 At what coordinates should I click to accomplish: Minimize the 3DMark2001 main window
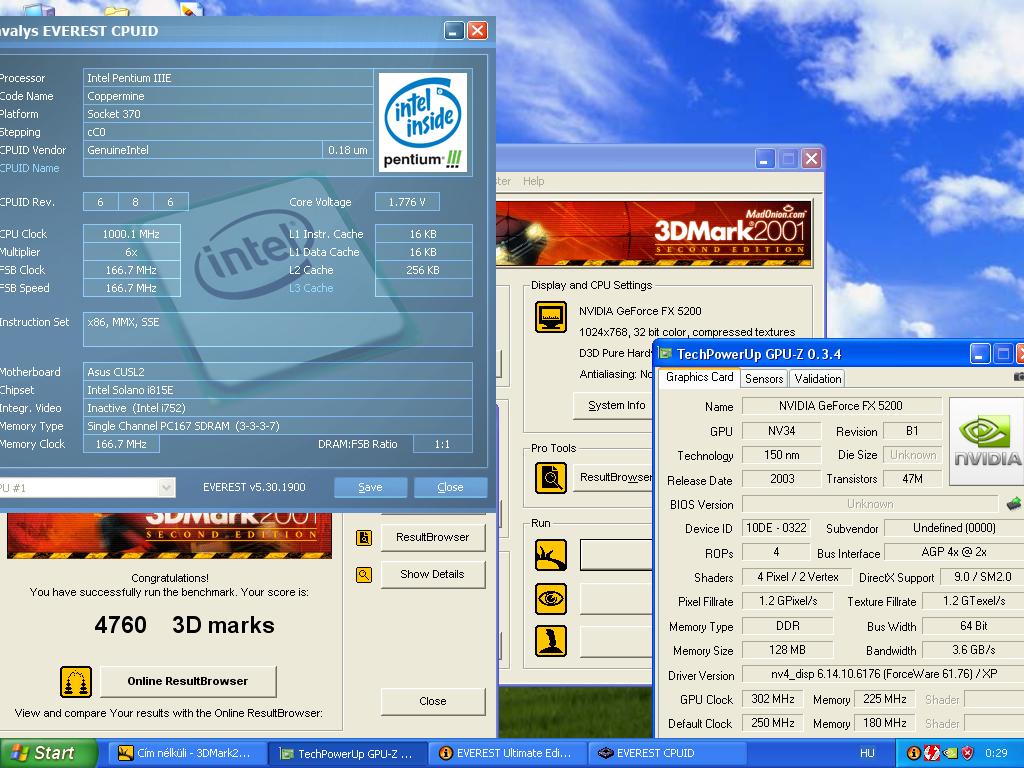tap(765, 159)
